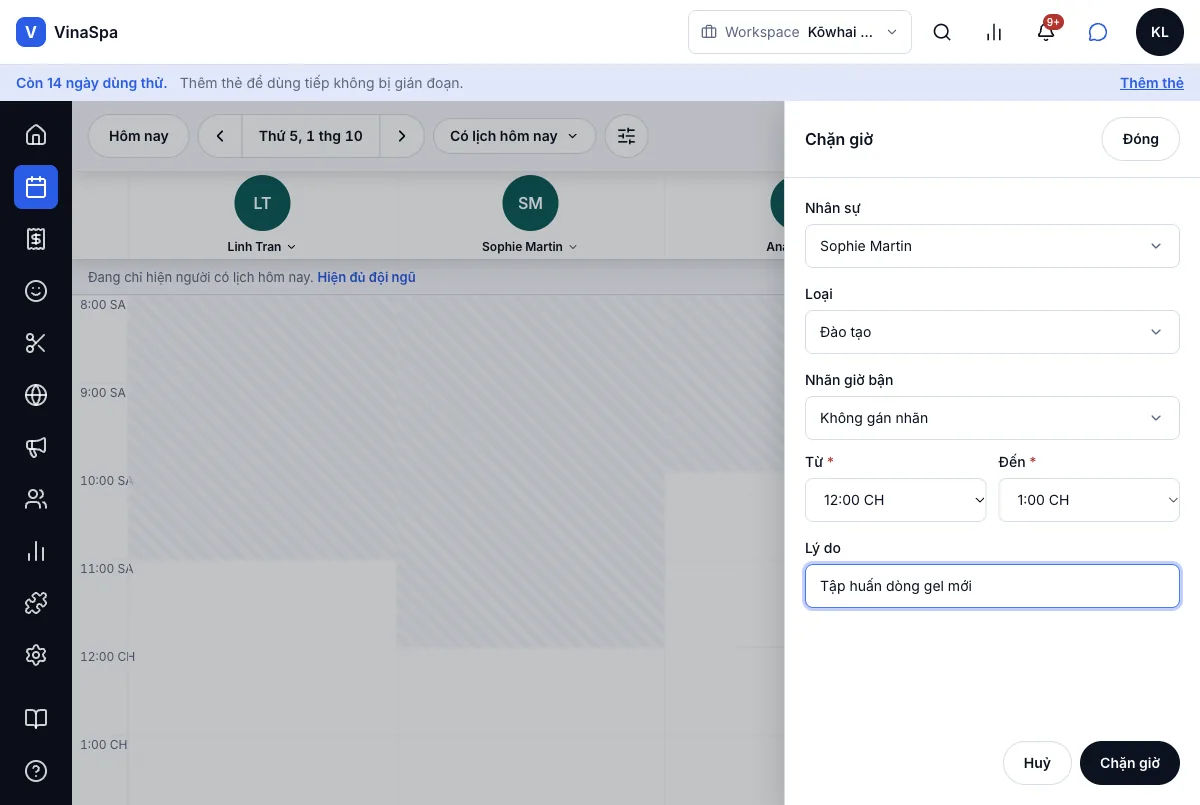
Task: Click the notification bell icon
Action: point(1046,32)
